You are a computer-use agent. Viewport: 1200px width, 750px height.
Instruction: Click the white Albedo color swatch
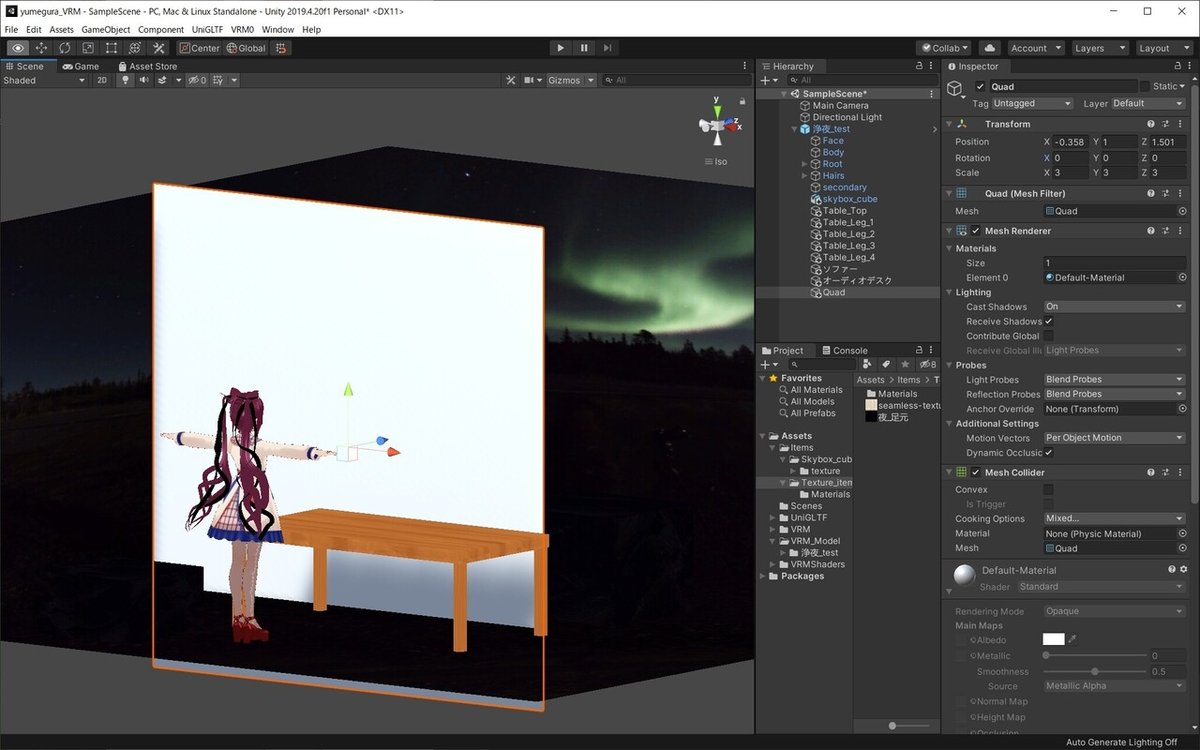point(1054,639)
